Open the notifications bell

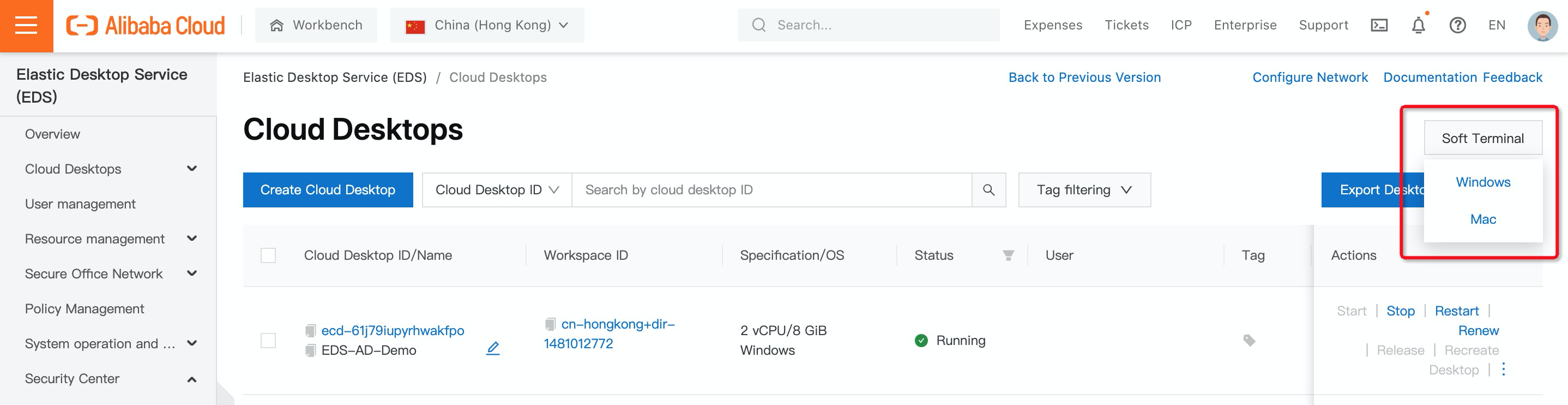(x=1418, y=26)
